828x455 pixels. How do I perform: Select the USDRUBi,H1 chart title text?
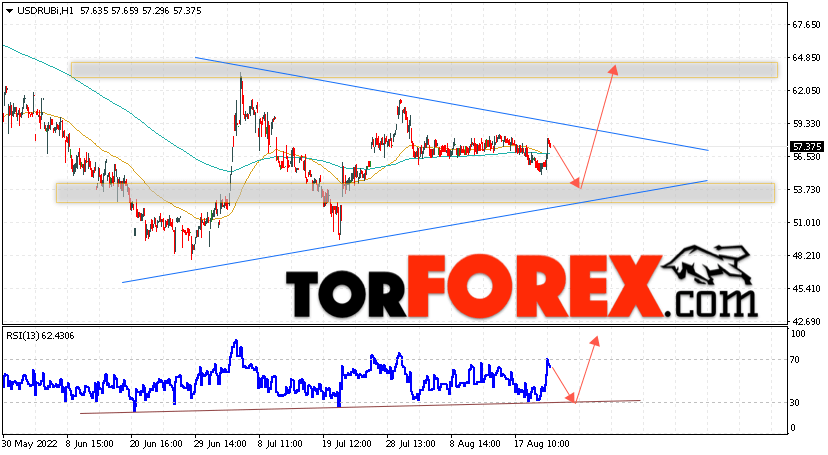coord(45,11)
